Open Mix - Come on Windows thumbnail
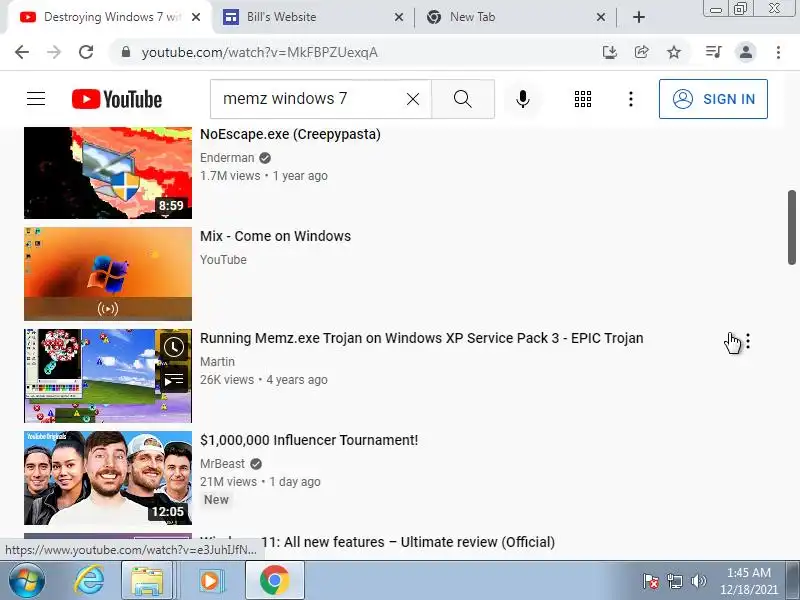The width and height of the screenshot is (800, 600). pos(108,274)
